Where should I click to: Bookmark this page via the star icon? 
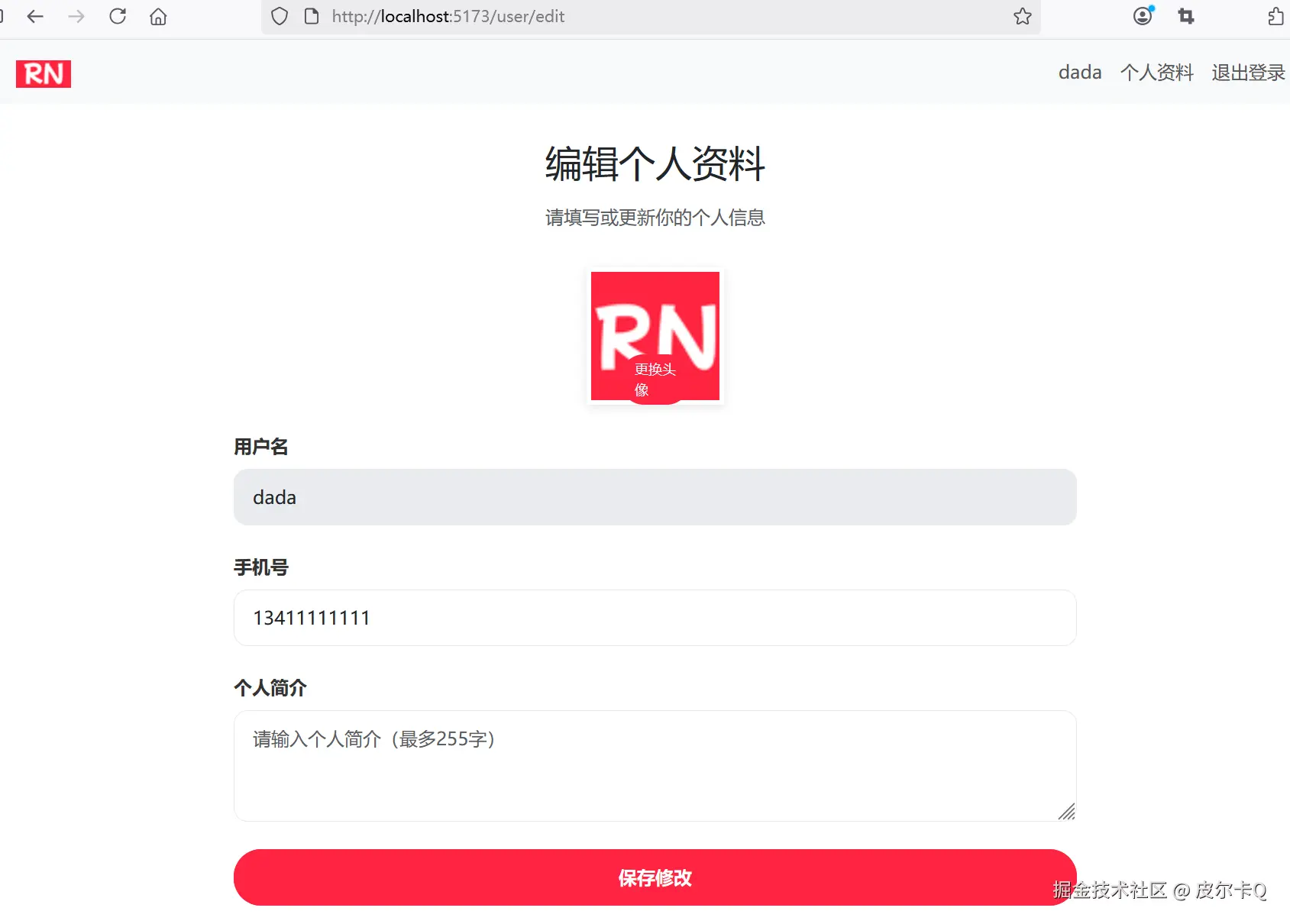point(1022,16)
